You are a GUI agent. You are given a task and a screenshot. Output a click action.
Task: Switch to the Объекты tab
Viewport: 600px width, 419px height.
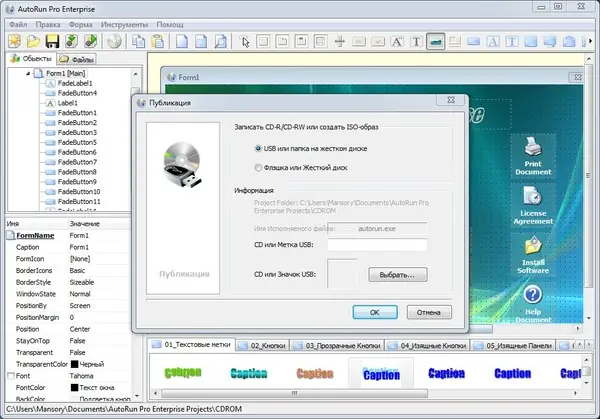tap(31, 59)
